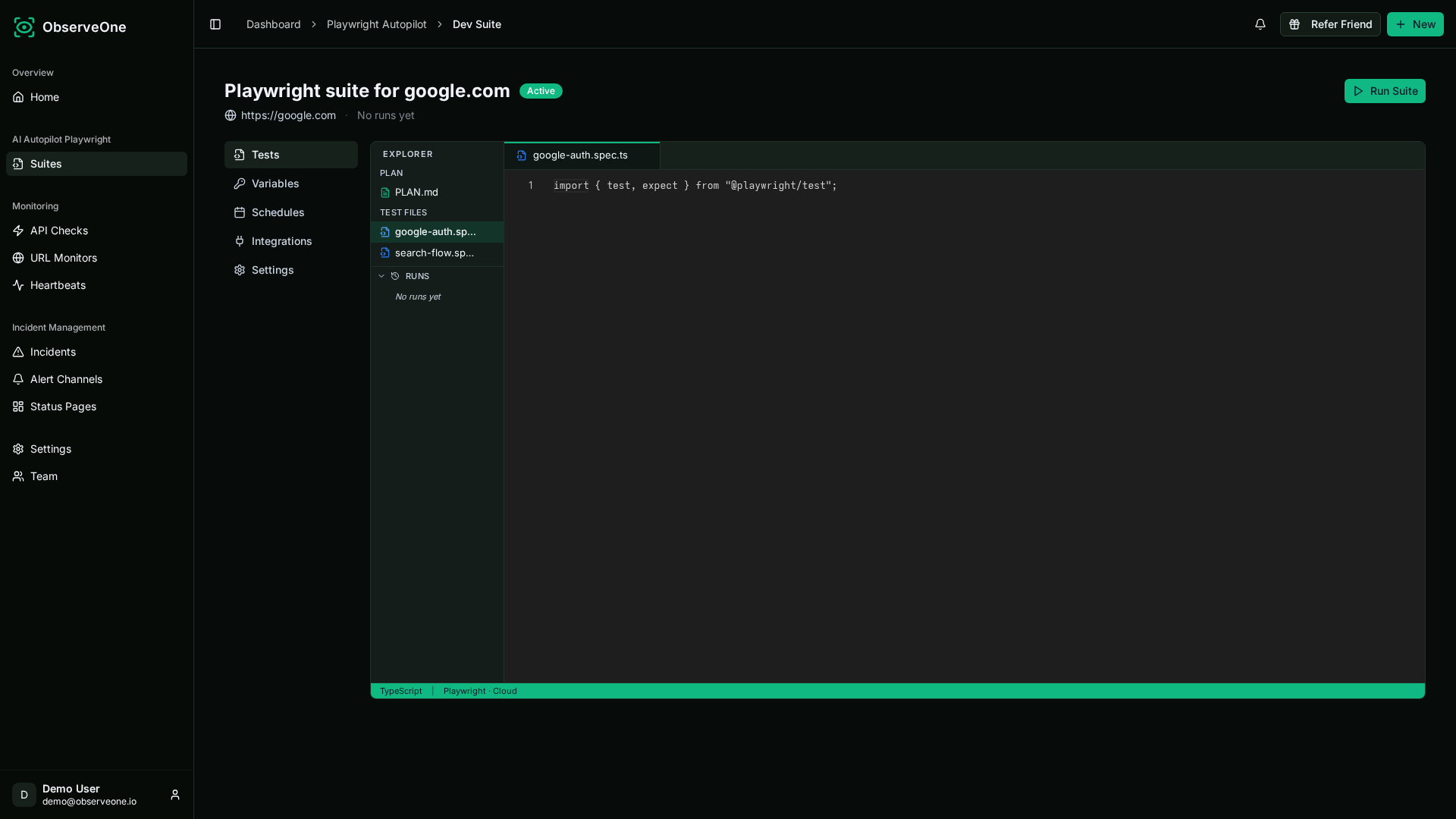Select google-auth.spec.ts editor tab
Viewport: 1456px width, 819px height.
point(582,155)
